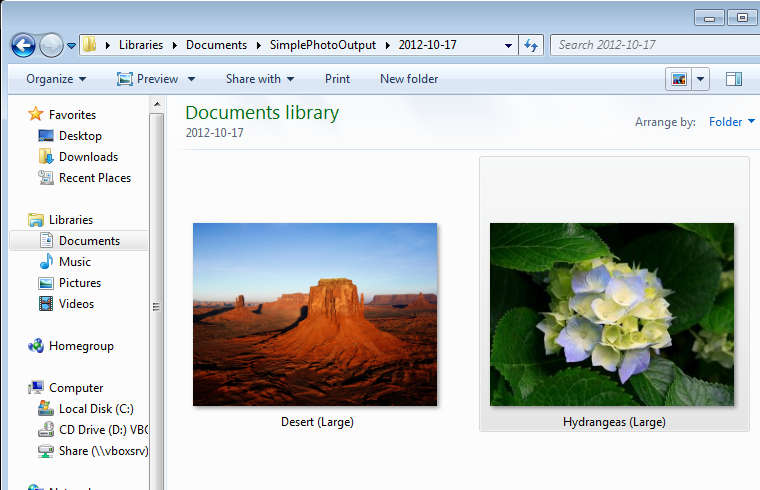The width and height of the screenshot is (760, 490).
Task: Expand the arrow before Libraries breadcrumb
Action: pos(108,45)
